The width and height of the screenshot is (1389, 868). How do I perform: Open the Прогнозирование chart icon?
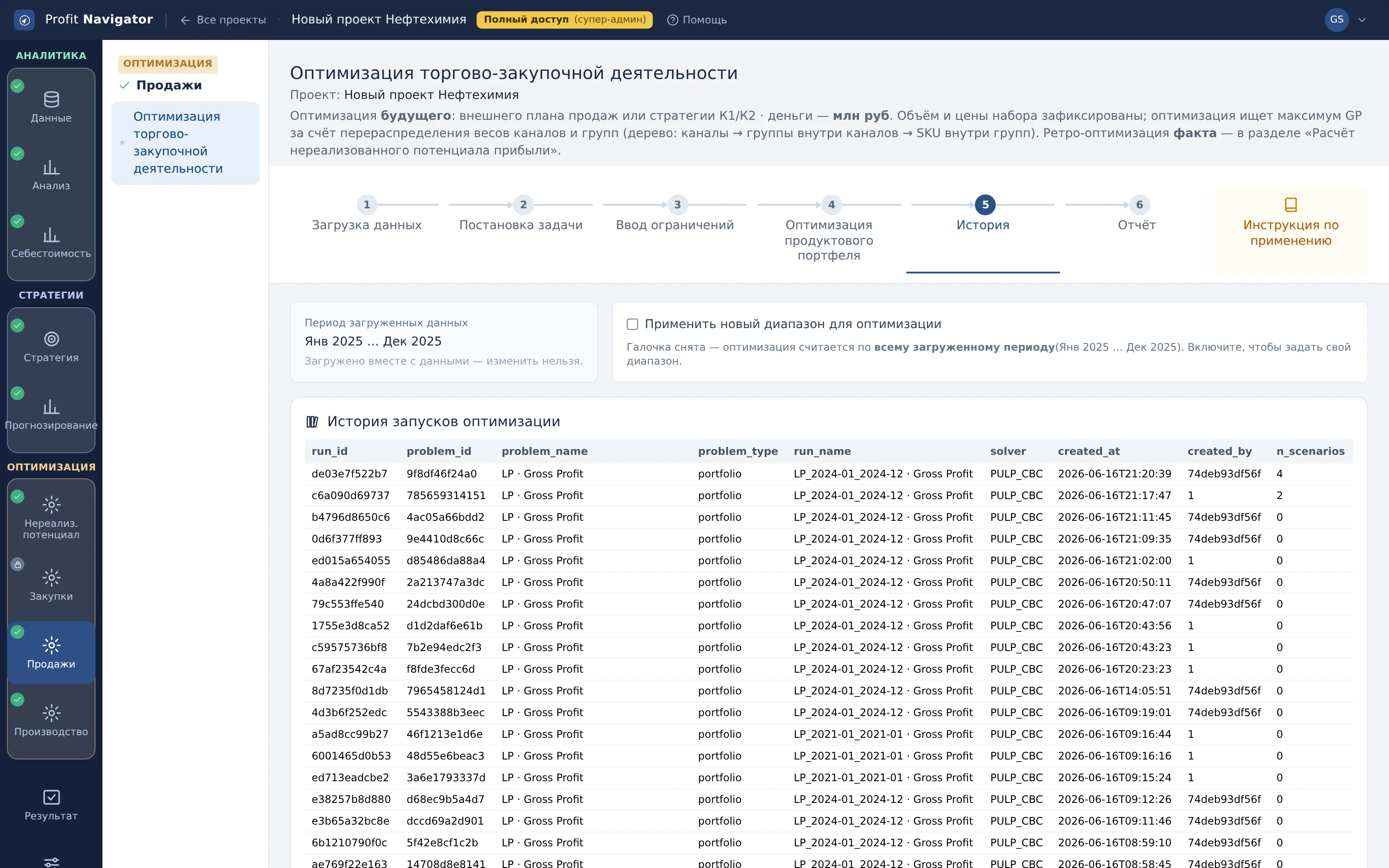[x=51, y=407]
